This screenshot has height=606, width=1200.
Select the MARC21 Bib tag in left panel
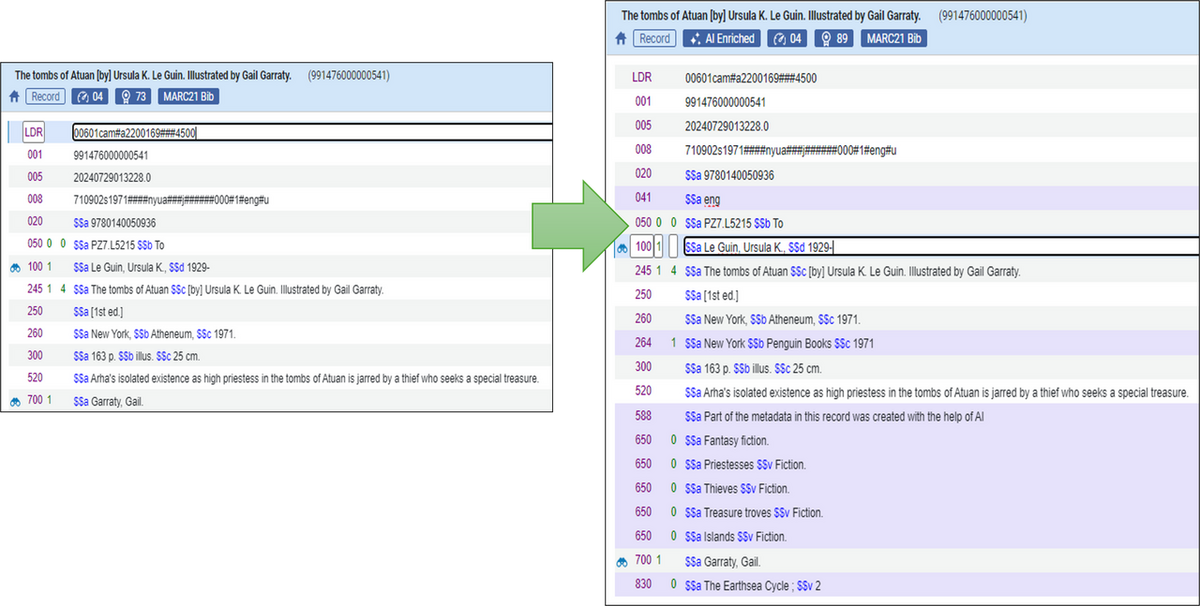pyautogui.click(x=188, y=97)
